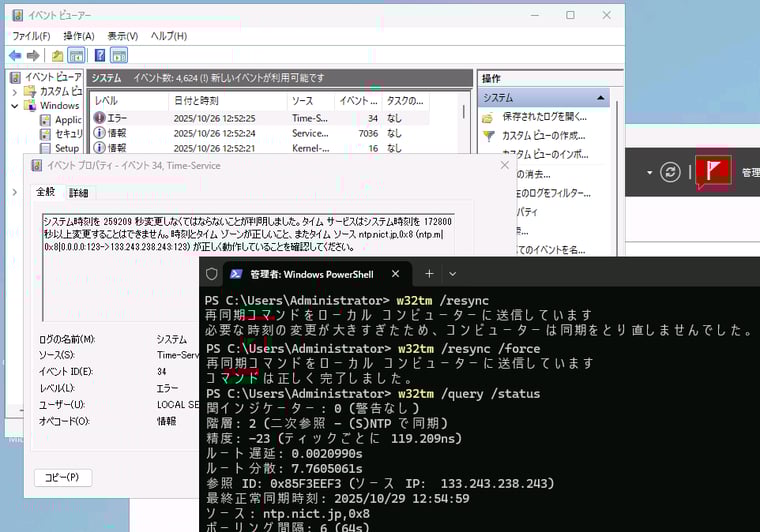
Task: Click the red error icon in event list
Action: click(99, 118)
